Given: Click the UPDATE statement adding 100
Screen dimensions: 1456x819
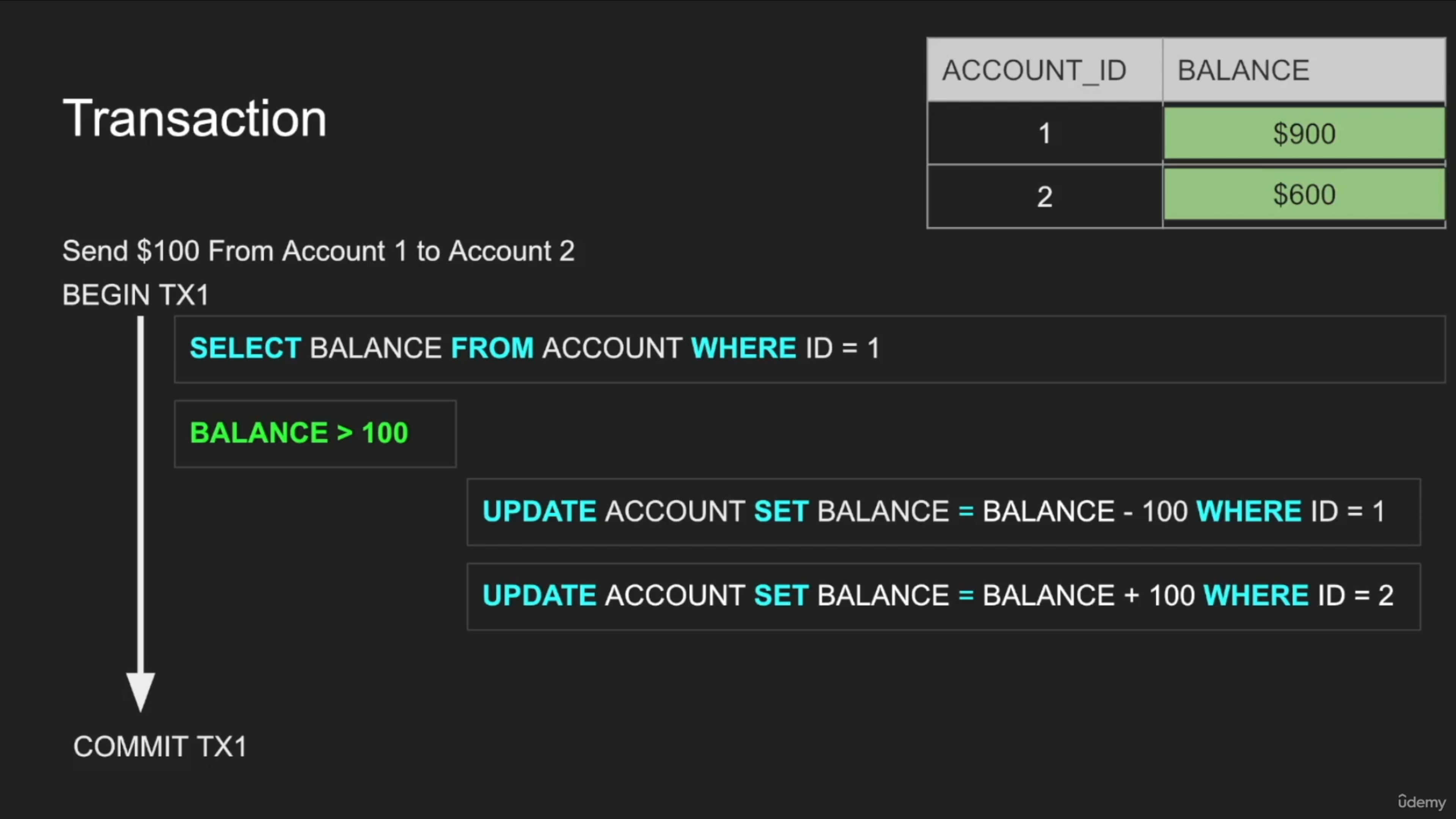Looking at the screenshot, I should point(943,596).
